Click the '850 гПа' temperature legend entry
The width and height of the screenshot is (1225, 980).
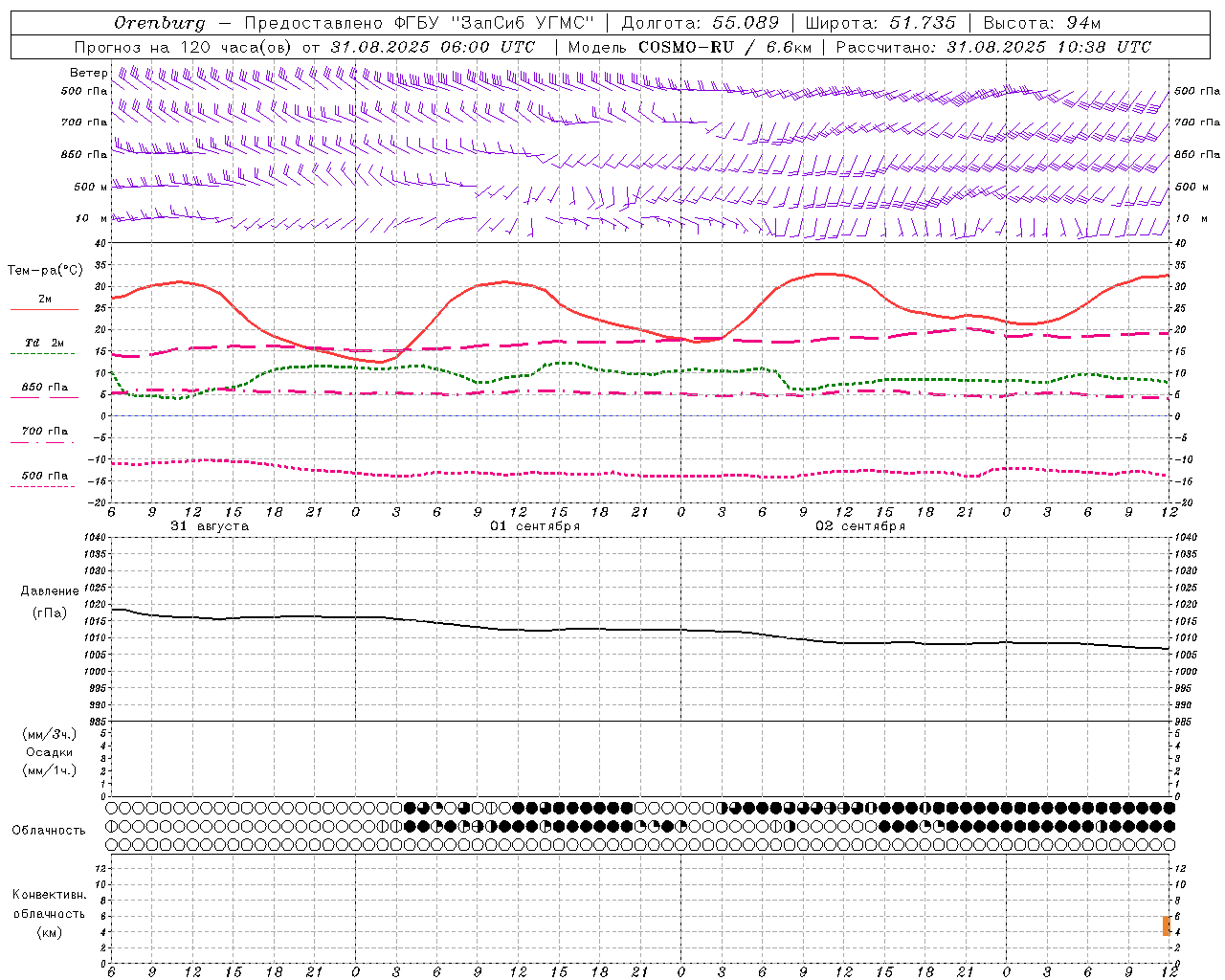click(45, 388)
